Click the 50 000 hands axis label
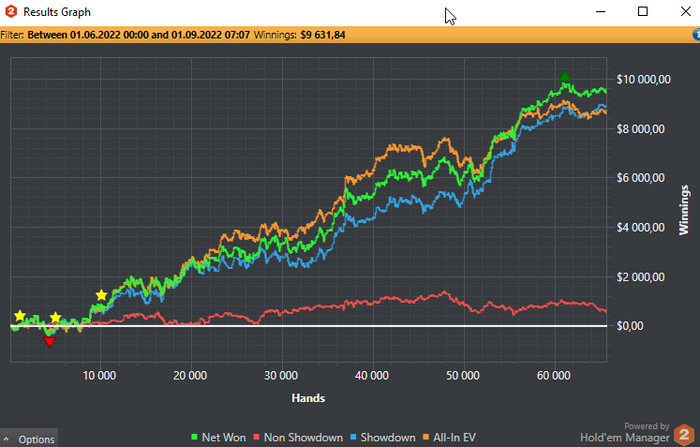This screenshot has height=447, width=700. click(x=463, y=376)
